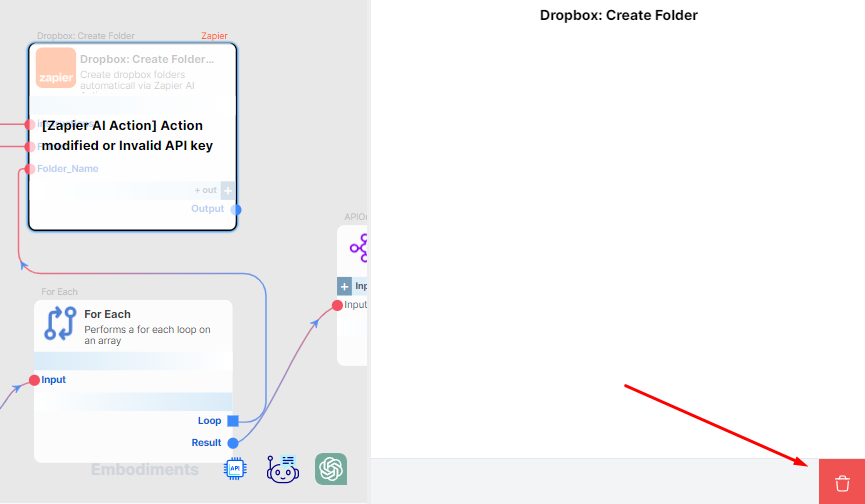Click the 'Dropbox: Create Folder' caption above node
The image size is (865, 504).
coord(86,36)
